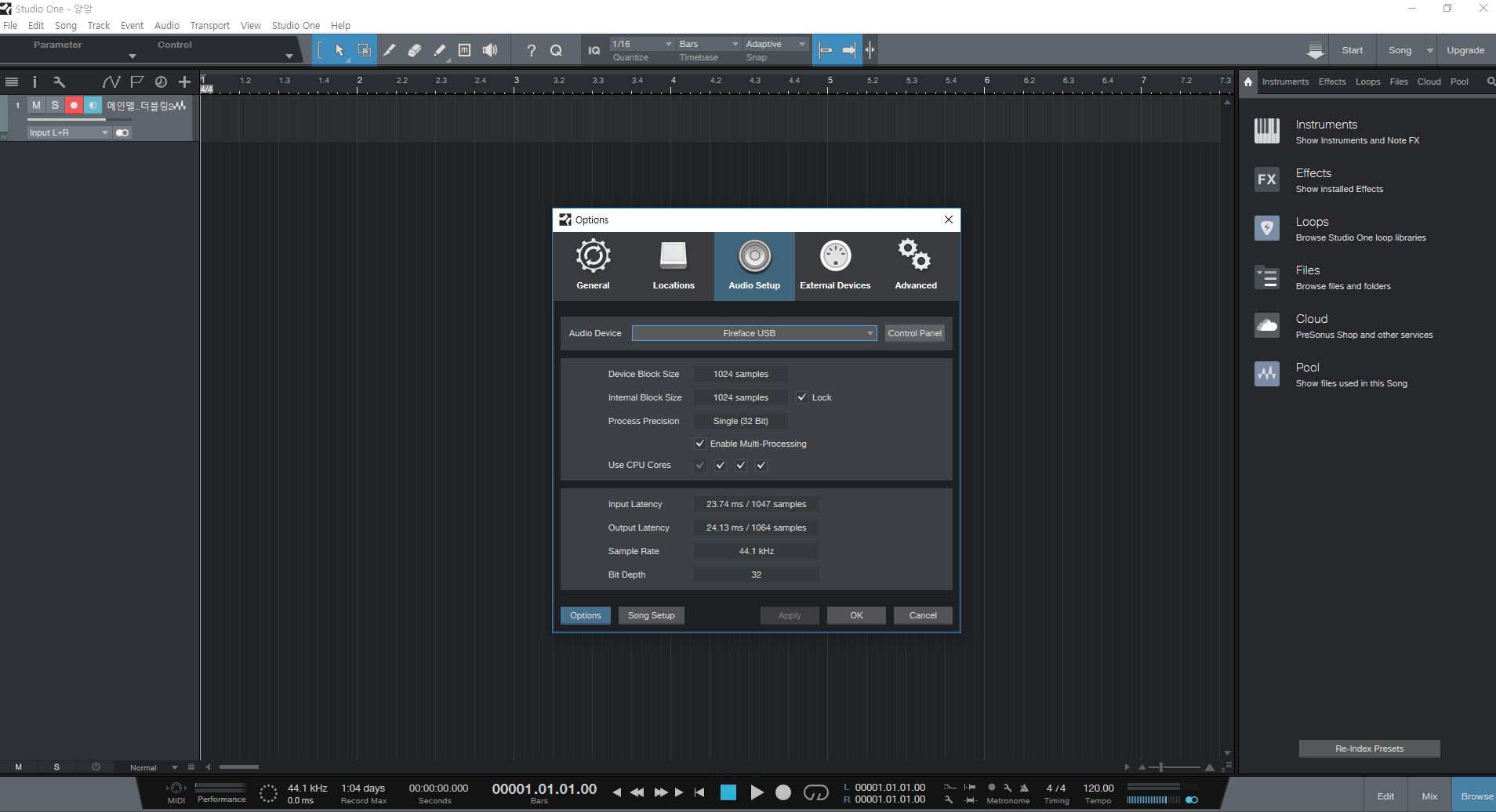Click the Upgrade button

click(1465, 50)
